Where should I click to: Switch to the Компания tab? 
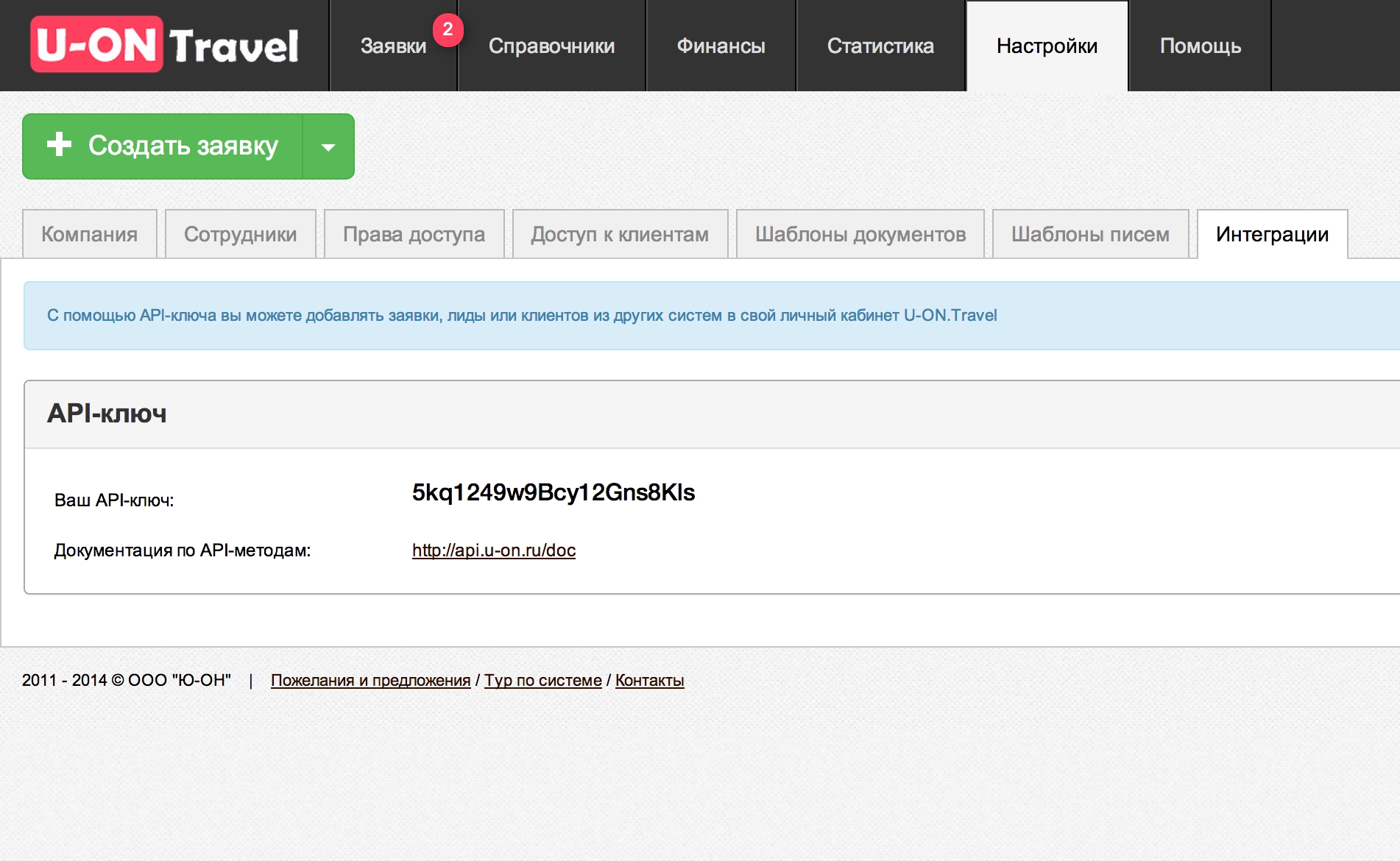point(90,235)
